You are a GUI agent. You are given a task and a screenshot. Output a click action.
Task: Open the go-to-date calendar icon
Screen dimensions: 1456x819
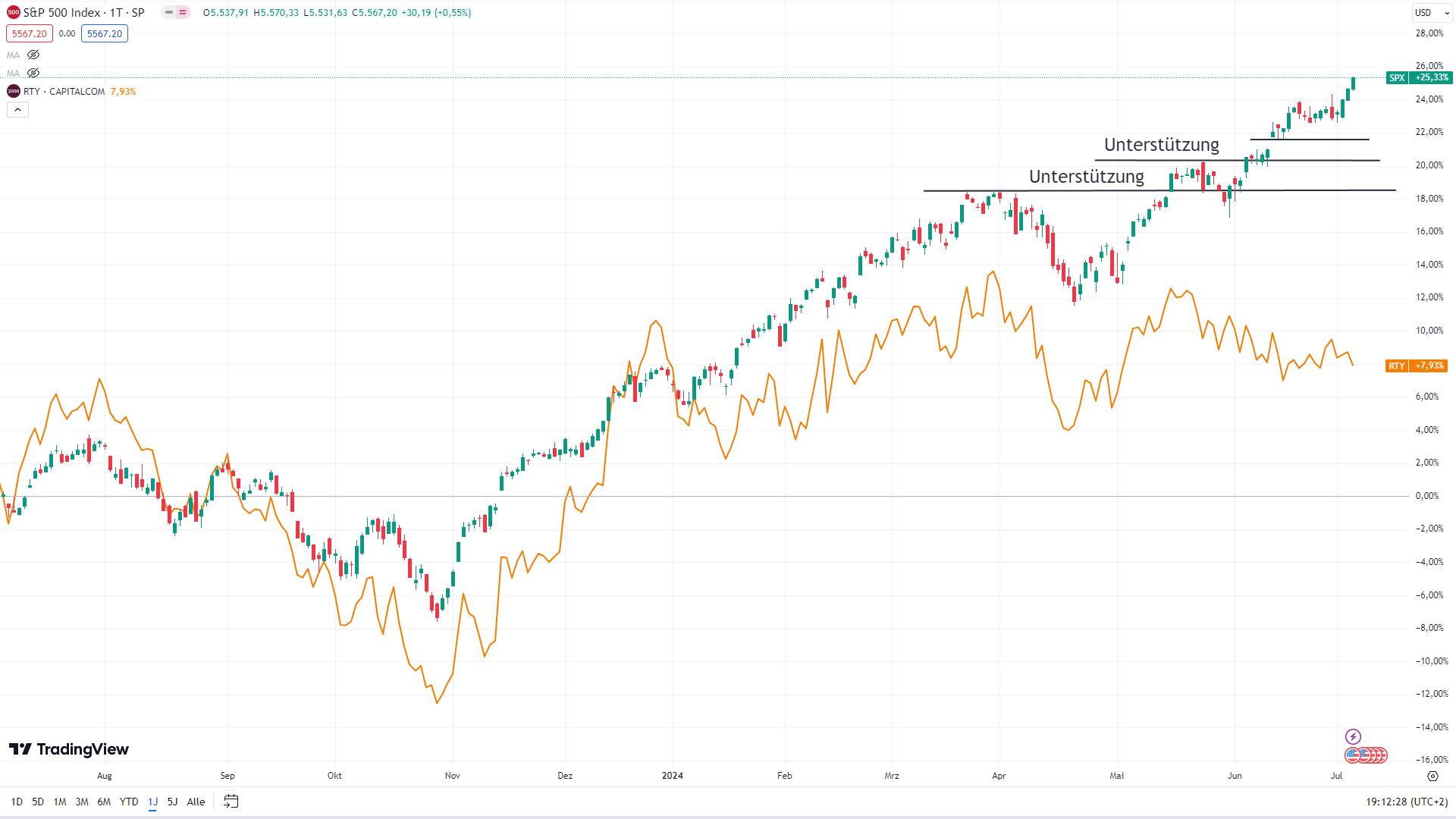231,802
